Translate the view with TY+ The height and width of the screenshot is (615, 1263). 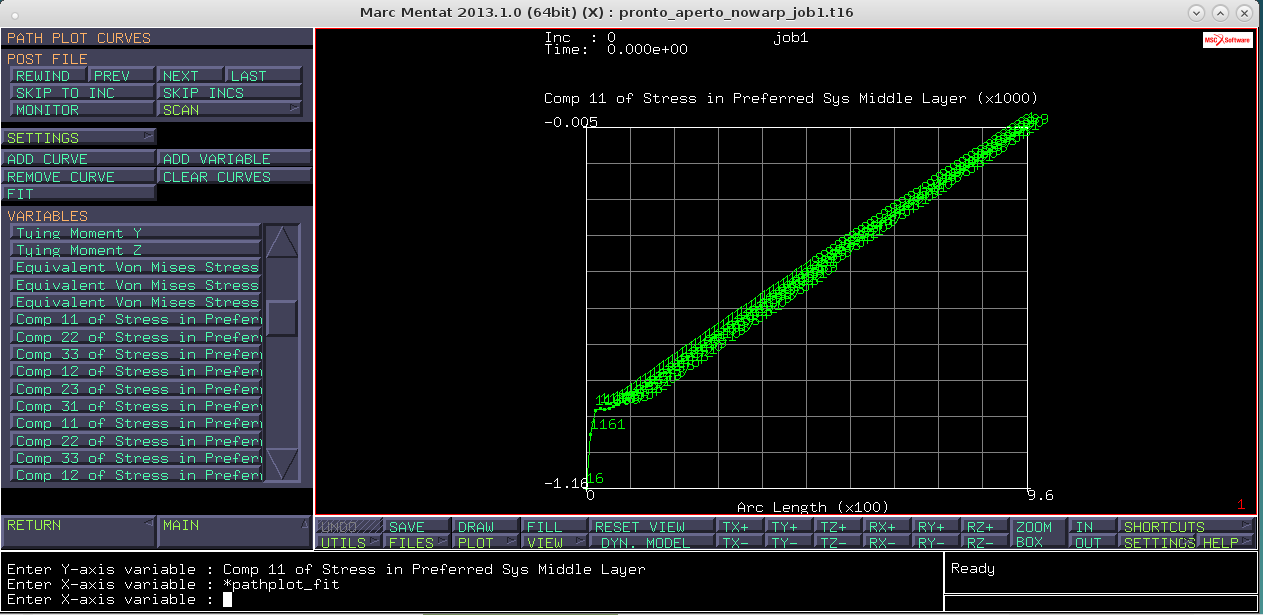[x=790, y=526]
